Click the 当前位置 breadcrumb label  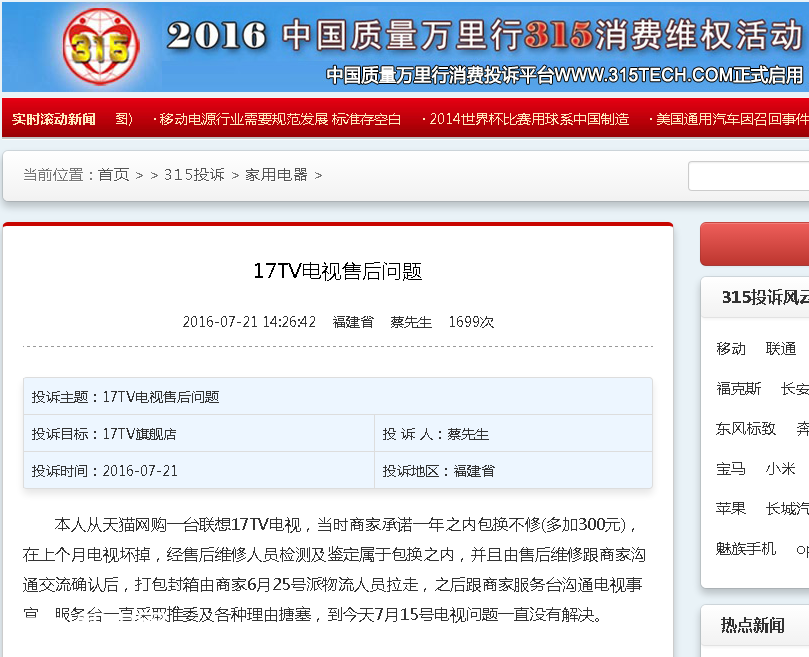pos(53,175)
